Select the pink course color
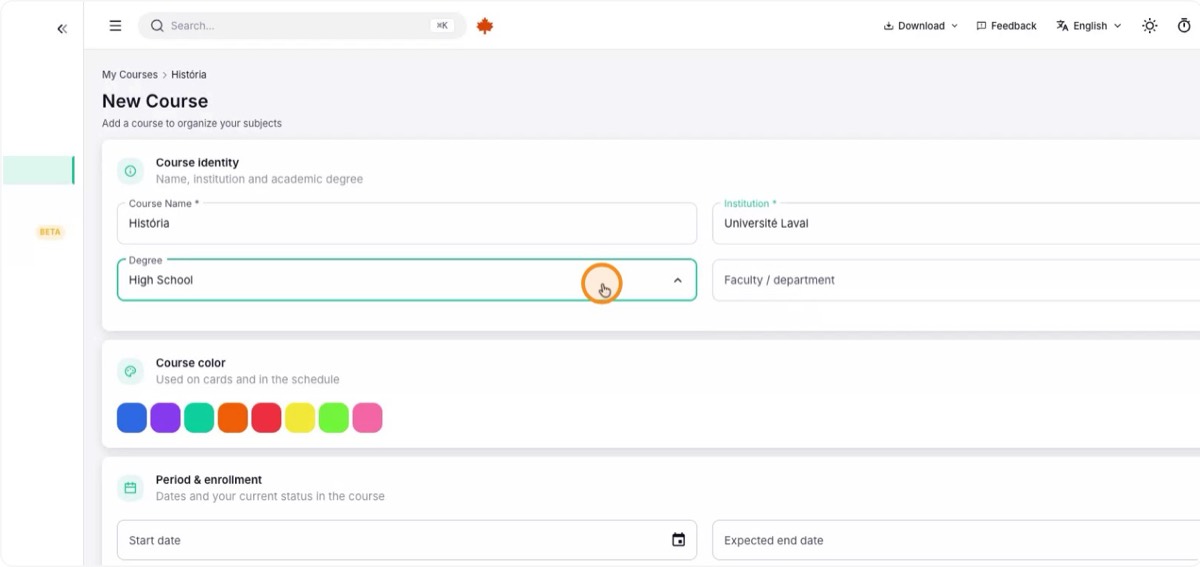The image size is (1200, 567). tap(367, 418)
